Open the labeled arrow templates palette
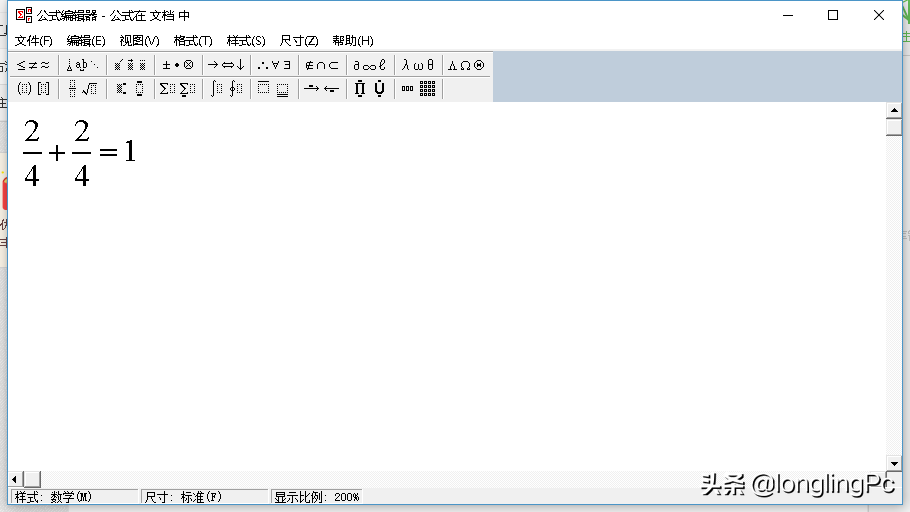 pos(322,89)
